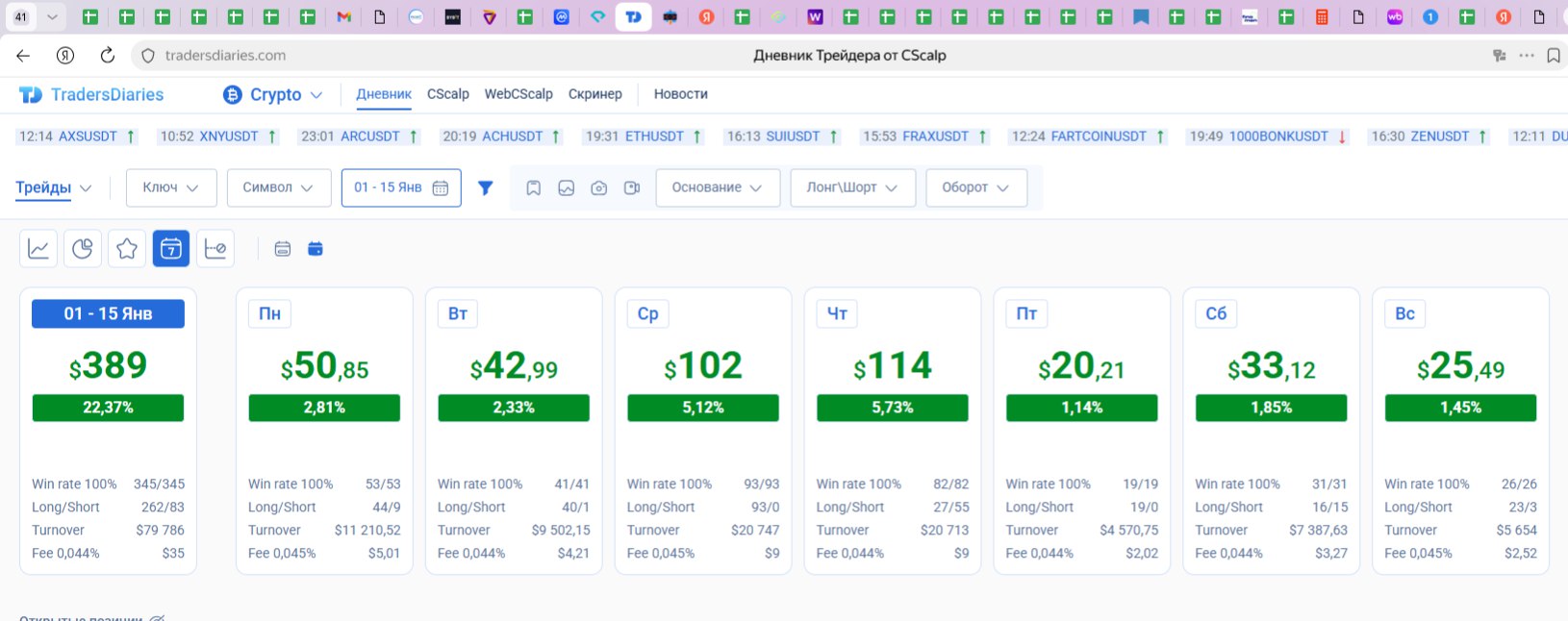Open the 01 - 15 Янв date picker
The width and height of the screenshot is (1568, 621).
click(x=400, y=187)
